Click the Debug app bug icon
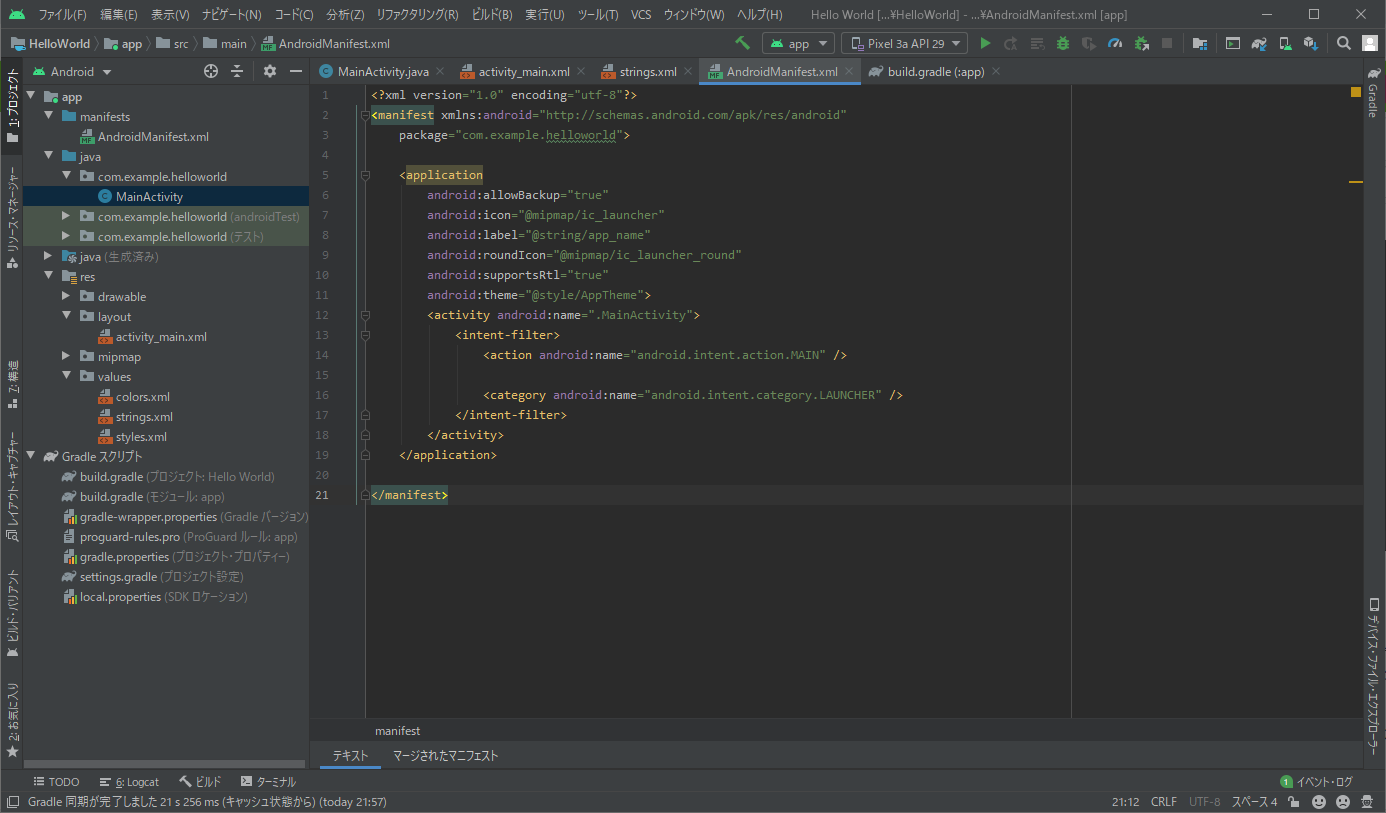The image size is (1386, 813). (1063, 43)
